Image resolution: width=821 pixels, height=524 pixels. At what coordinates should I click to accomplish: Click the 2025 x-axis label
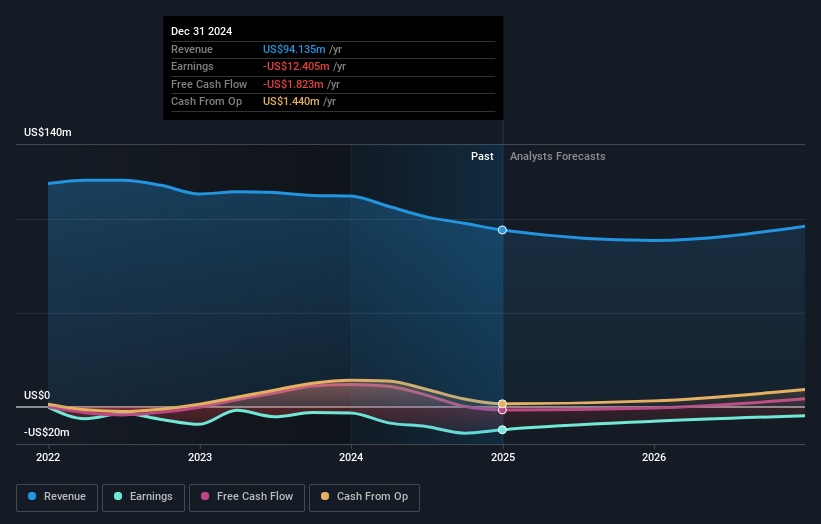pos(503,457)
